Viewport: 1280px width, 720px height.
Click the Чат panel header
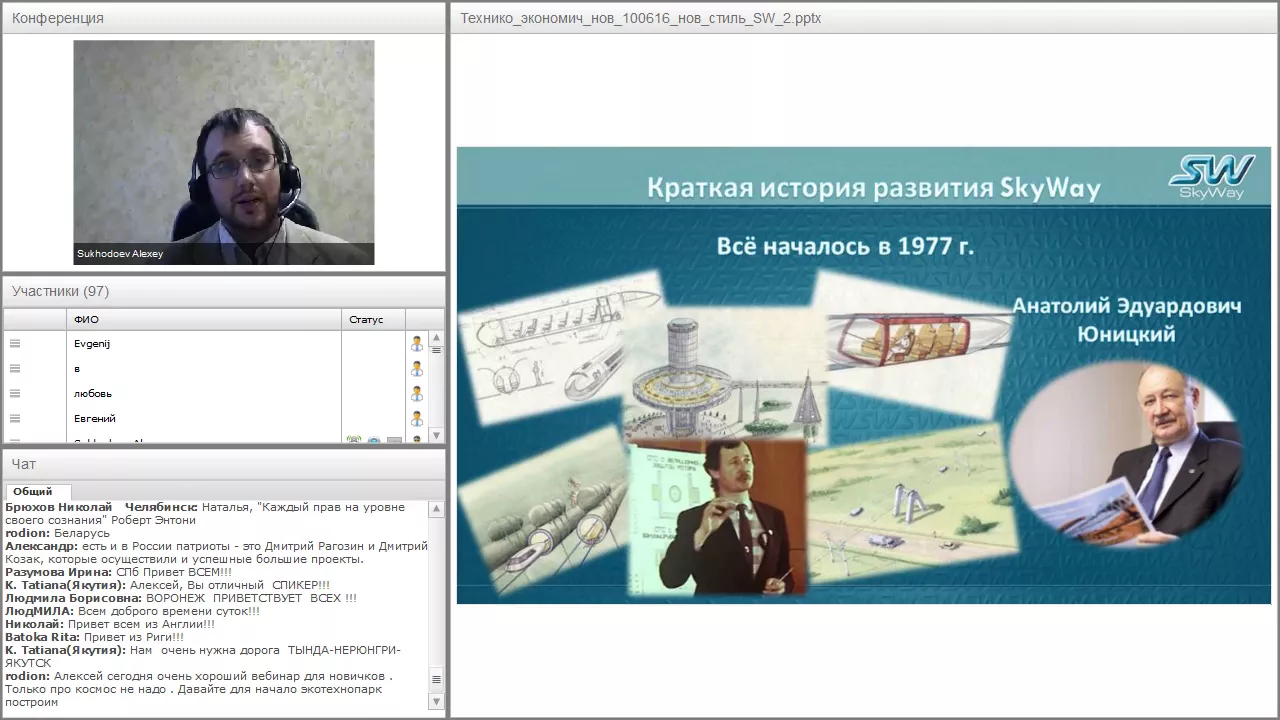coord(224,464)
